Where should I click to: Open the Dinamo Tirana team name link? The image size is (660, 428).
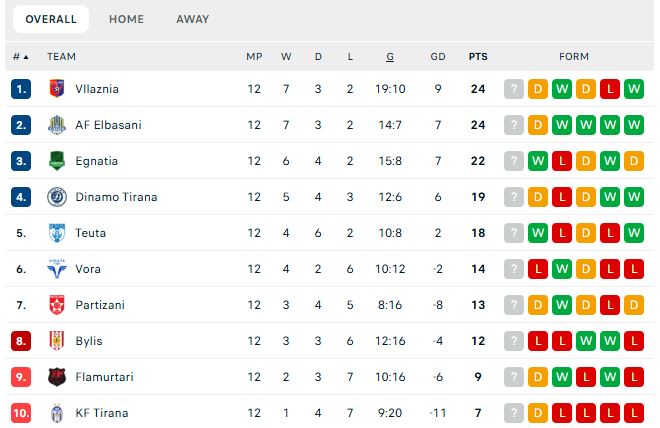pyautogui.click(x=116, y=197)
